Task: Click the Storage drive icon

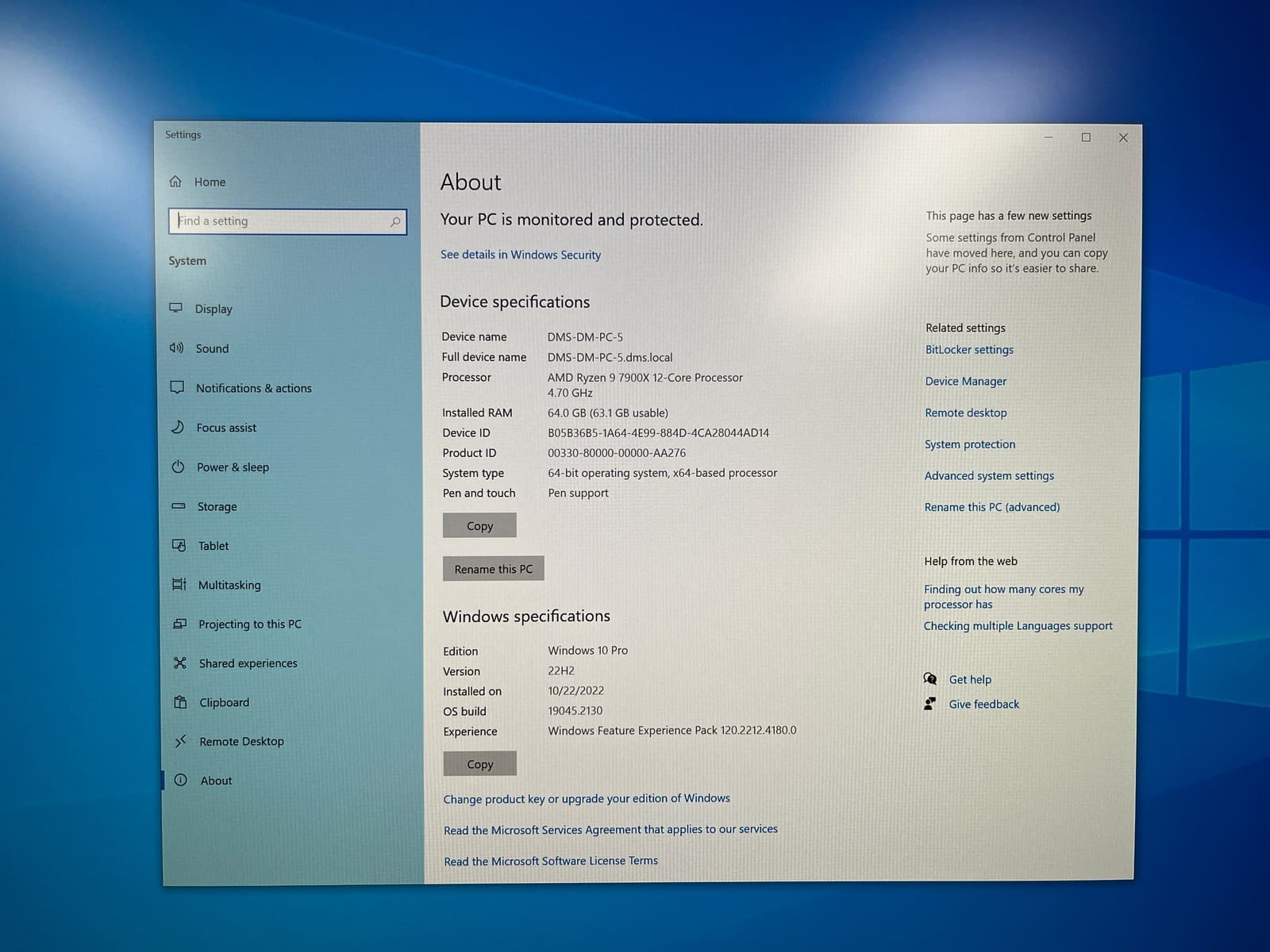Action: tap(179, 505)
